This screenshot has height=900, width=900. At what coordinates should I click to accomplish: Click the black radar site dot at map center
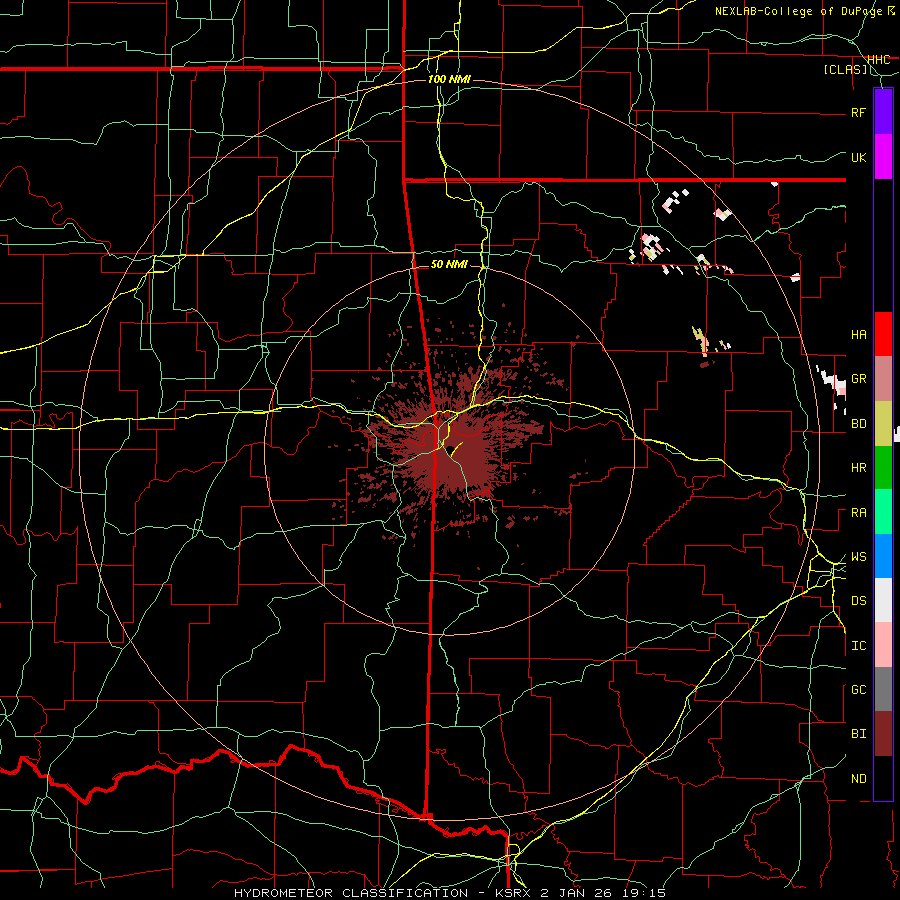(x=451, y=449)
